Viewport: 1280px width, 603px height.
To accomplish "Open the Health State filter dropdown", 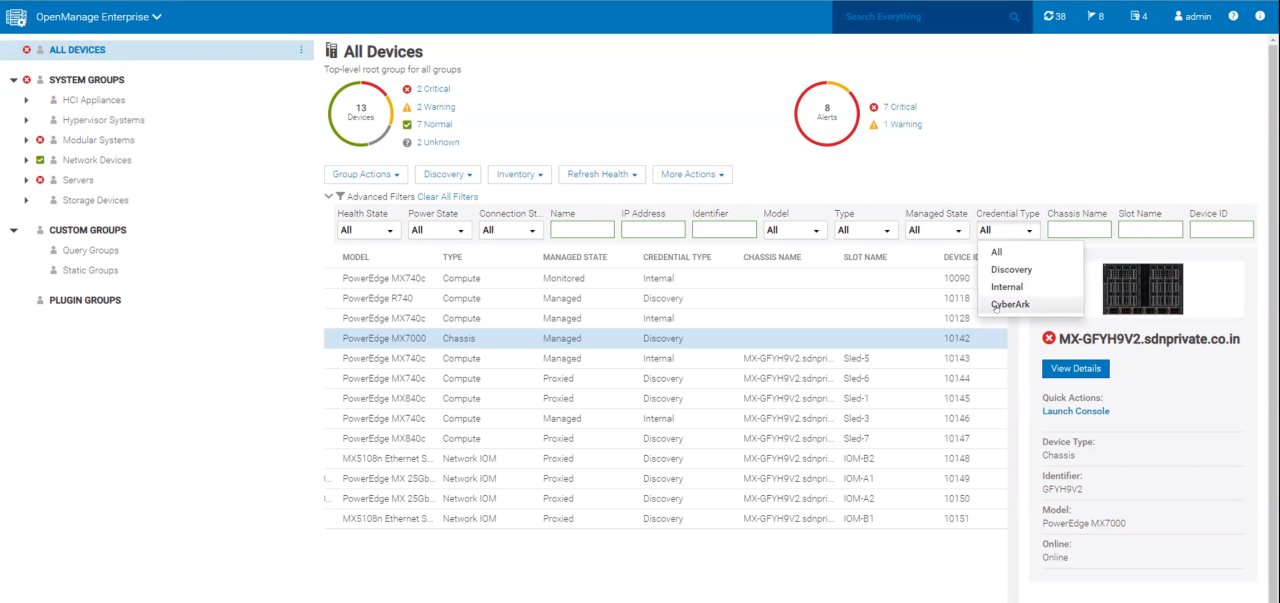I will 369,230.
